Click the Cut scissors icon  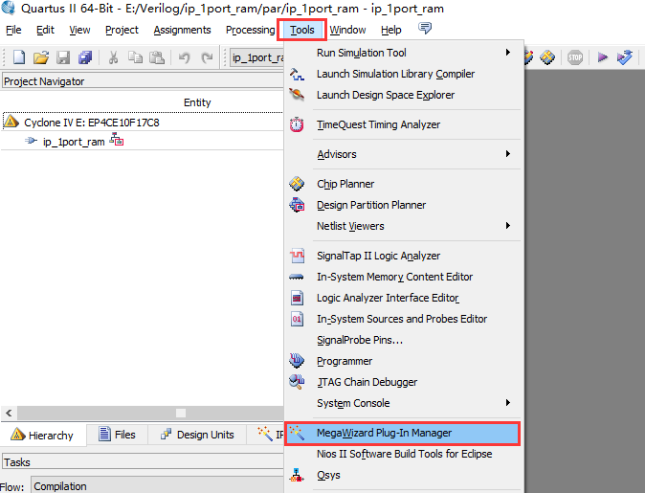113,57
